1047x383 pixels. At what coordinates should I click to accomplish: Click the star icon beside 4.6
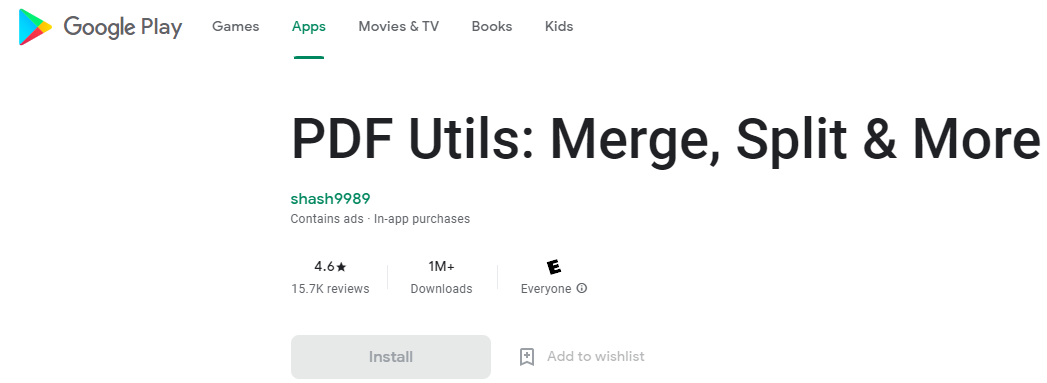(x=341, y=267)
